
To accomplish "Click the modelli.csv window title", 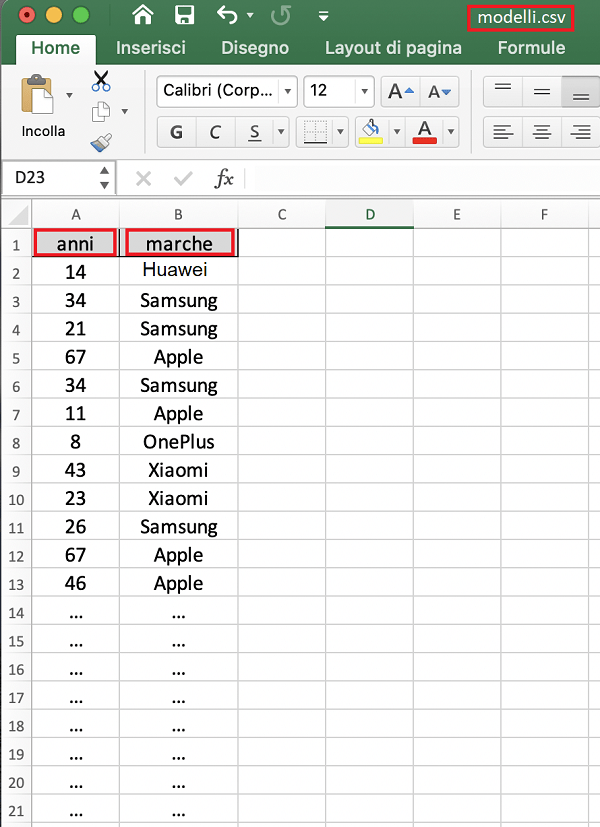I will click(521, 17).
